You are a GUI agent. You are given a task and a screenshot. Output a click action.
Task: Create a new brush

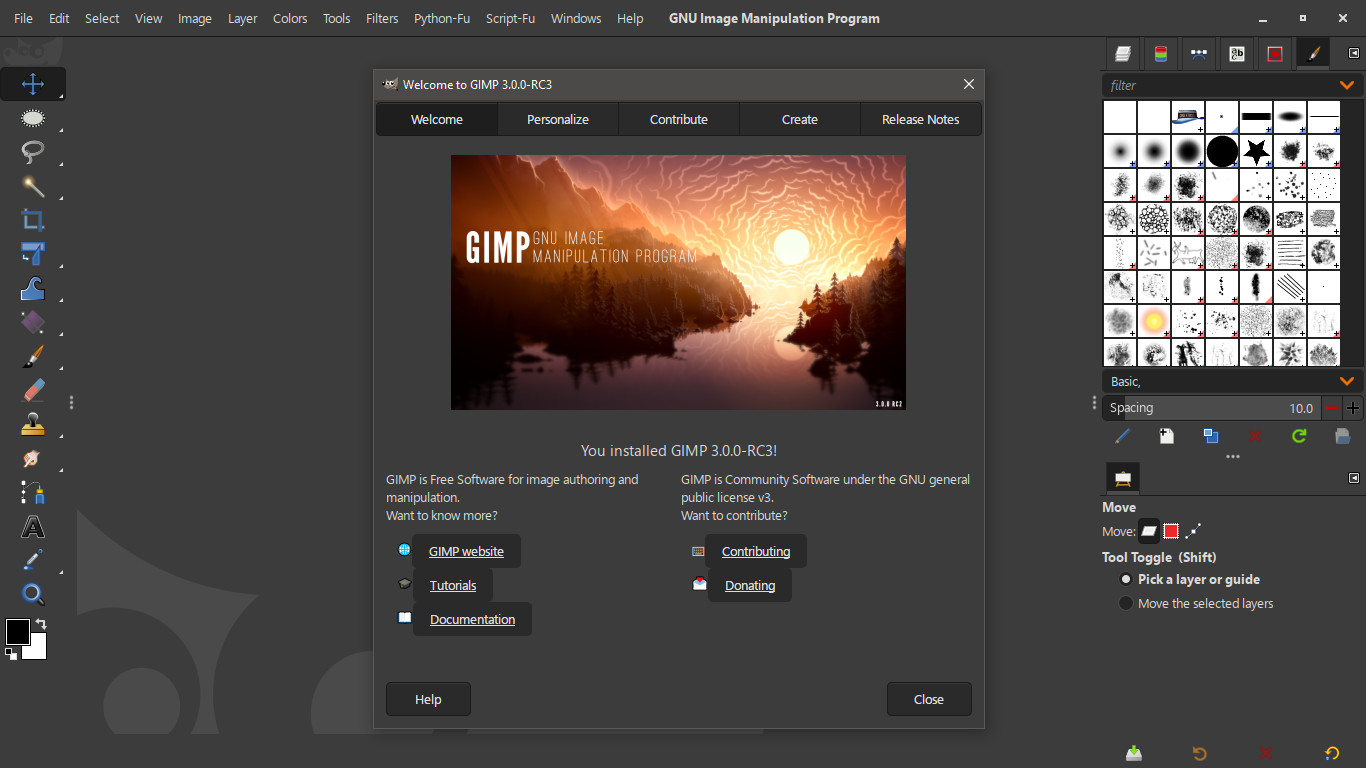coord(1167,436)
